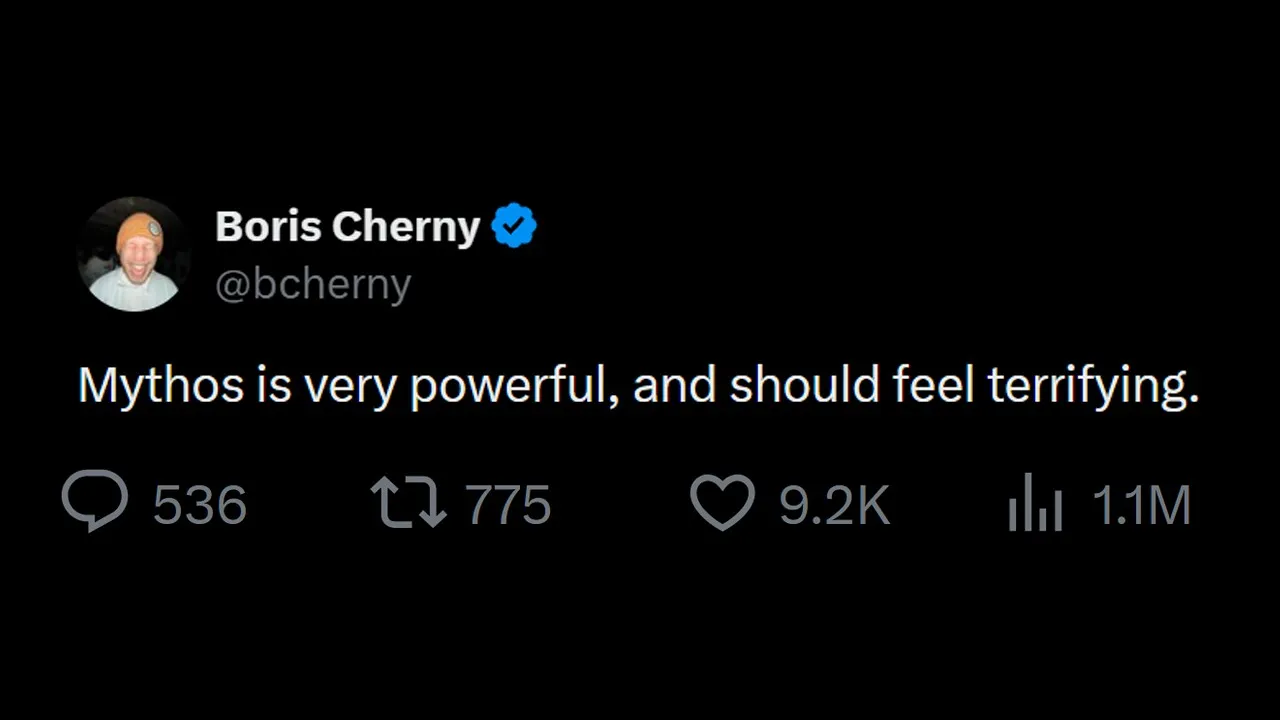The height and width of the screenshot is (720, 1280).
Task: Open the view analytics bar chart icon
Action: click(x=1034, y=505)
